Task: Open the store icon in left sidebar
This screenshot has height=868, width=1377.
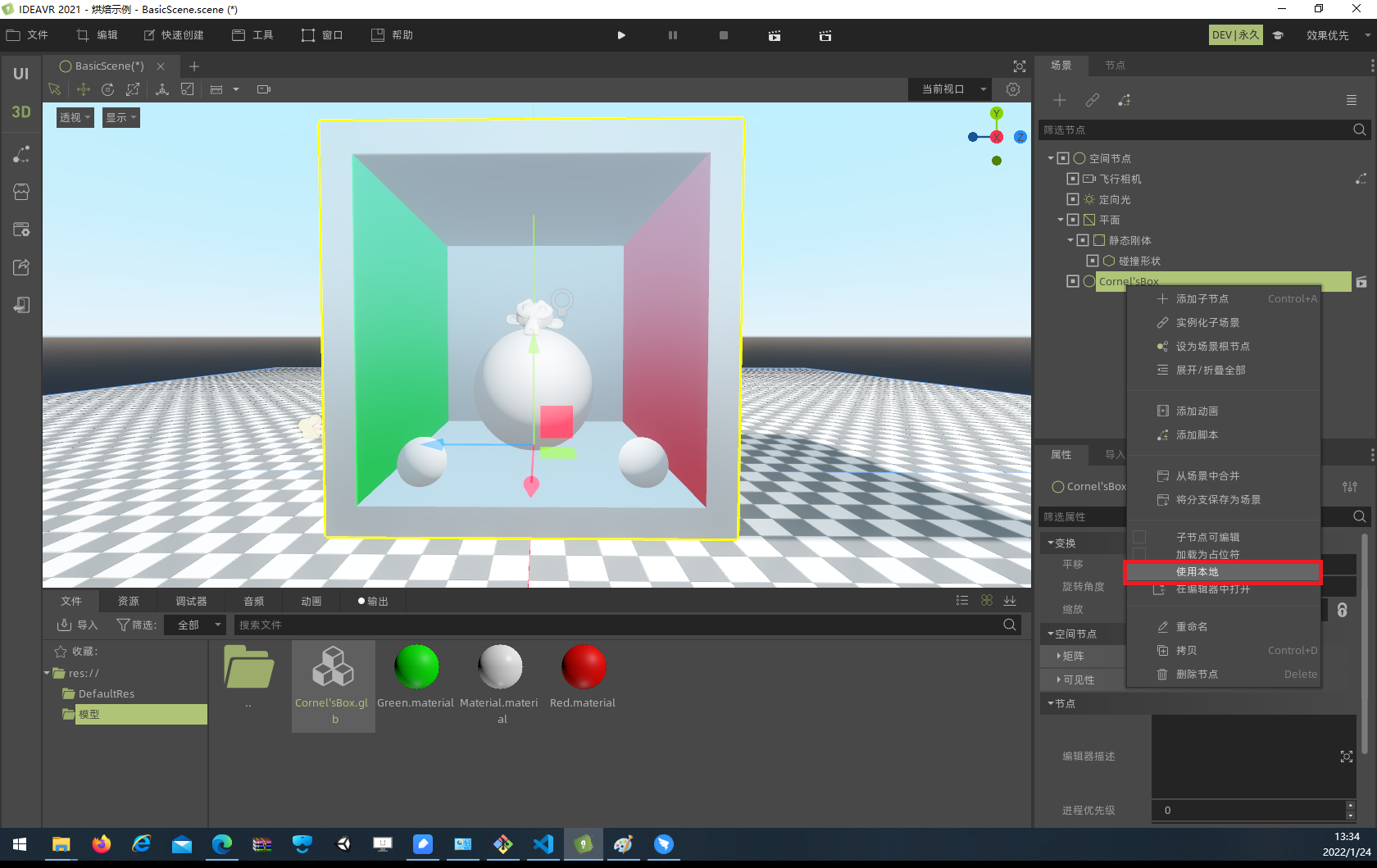Action: point(21,192)
